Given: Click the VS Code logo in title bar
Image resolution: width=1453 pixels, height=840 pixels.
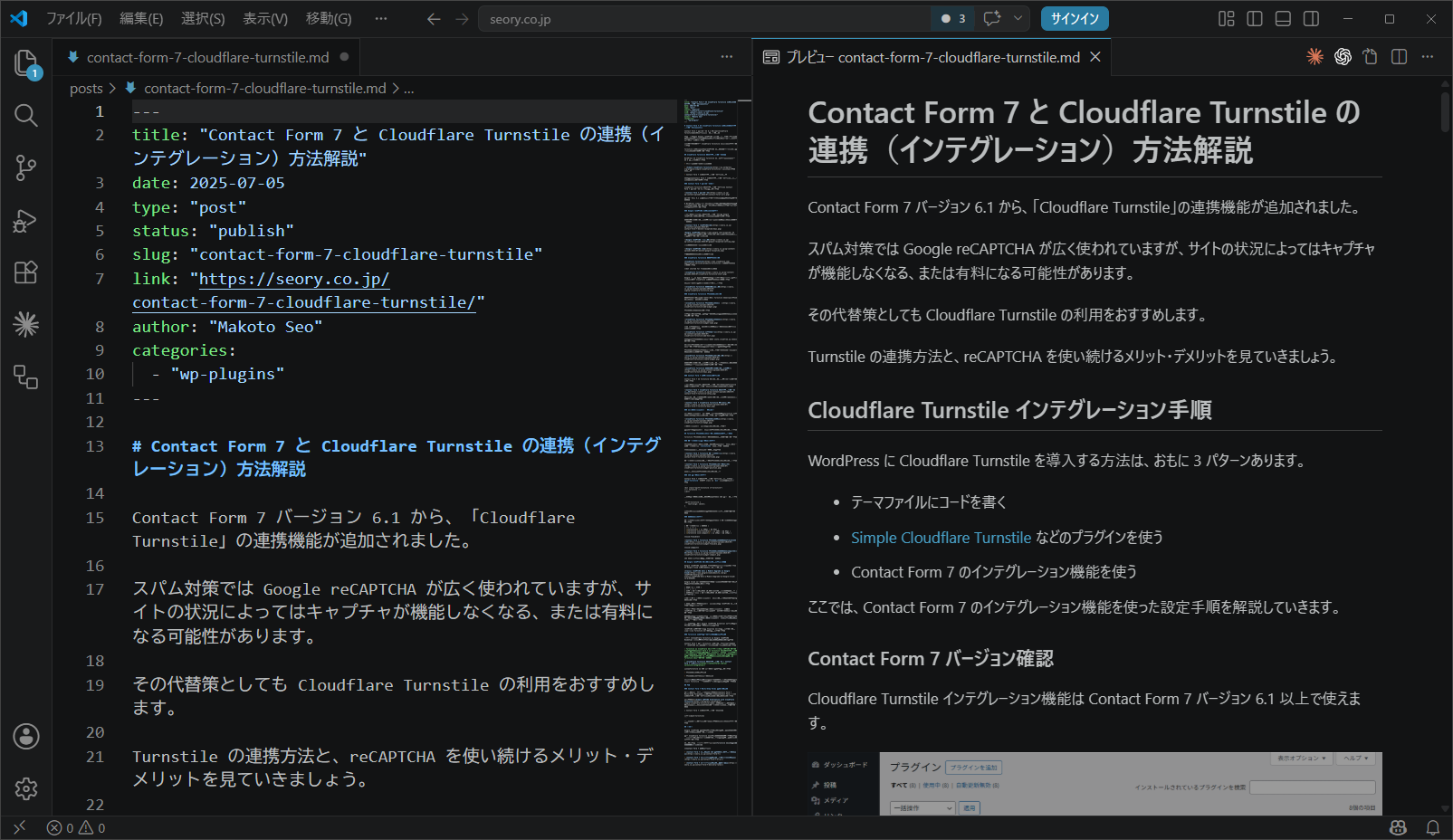Looking at the screenshot, I should coord(19,18).
